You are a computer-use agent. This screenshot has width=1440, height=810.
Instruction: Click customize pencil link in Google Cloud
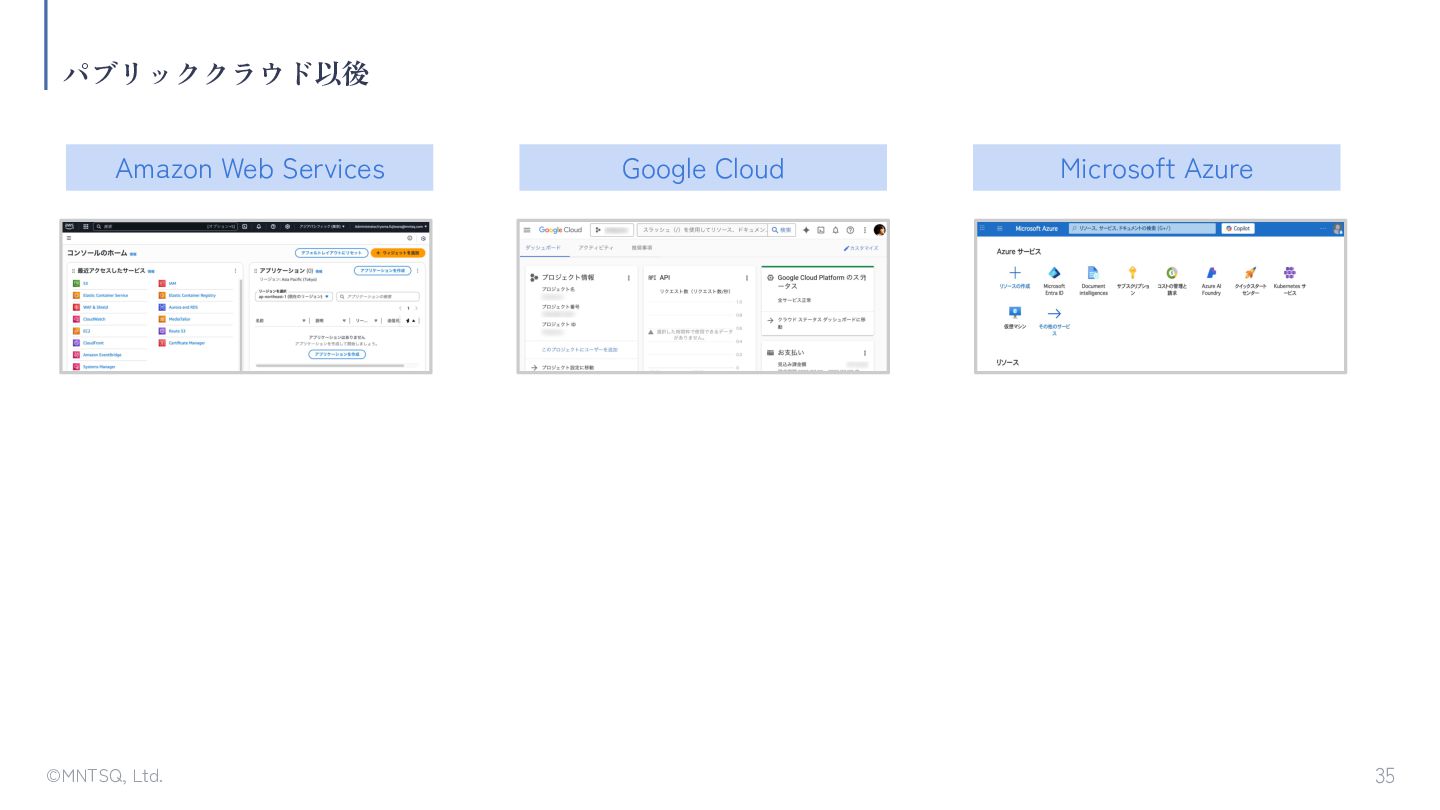coord(861,248)
